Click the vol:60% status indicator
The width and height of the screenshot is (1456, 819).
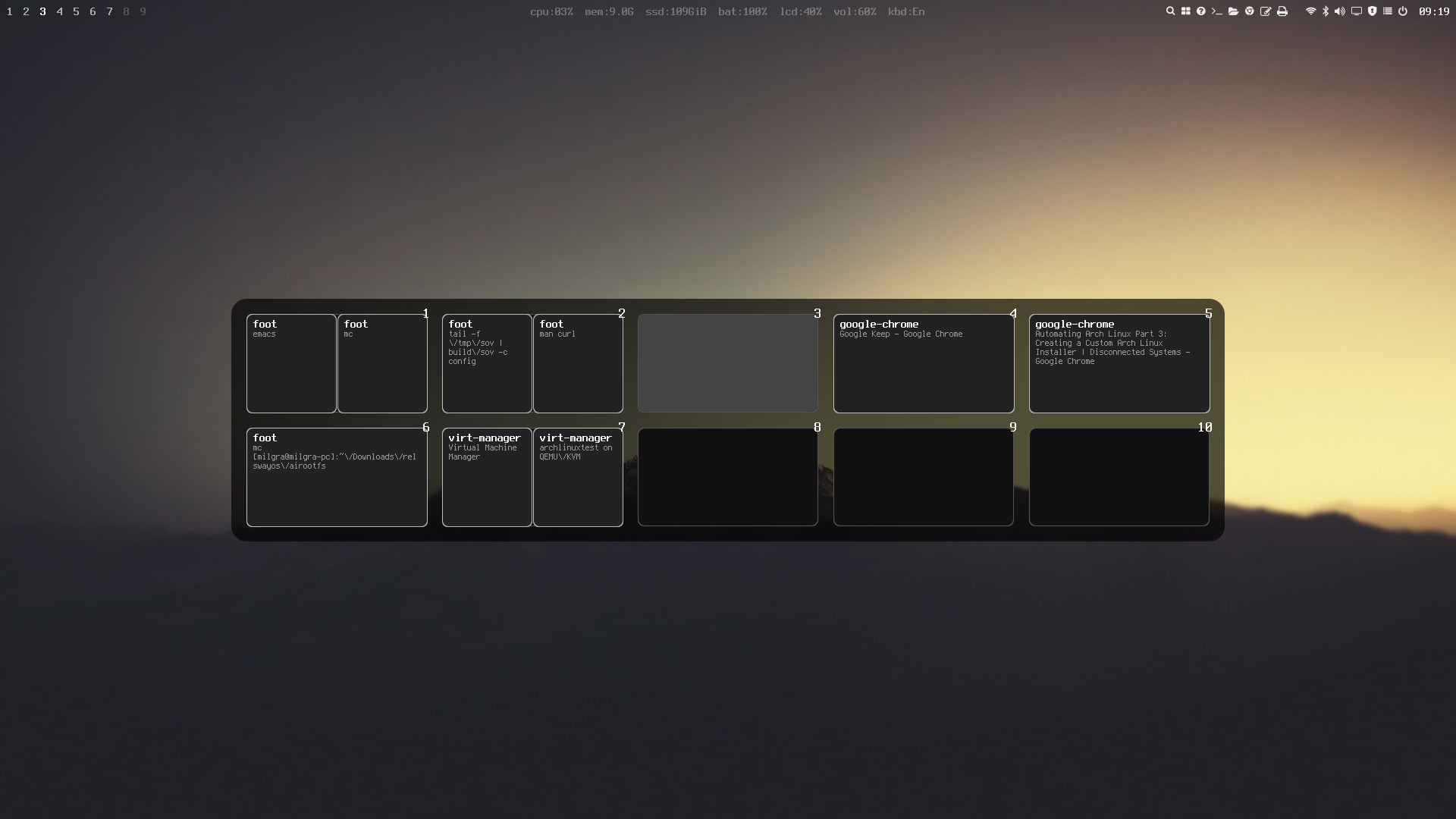click(x=855, y=11)
